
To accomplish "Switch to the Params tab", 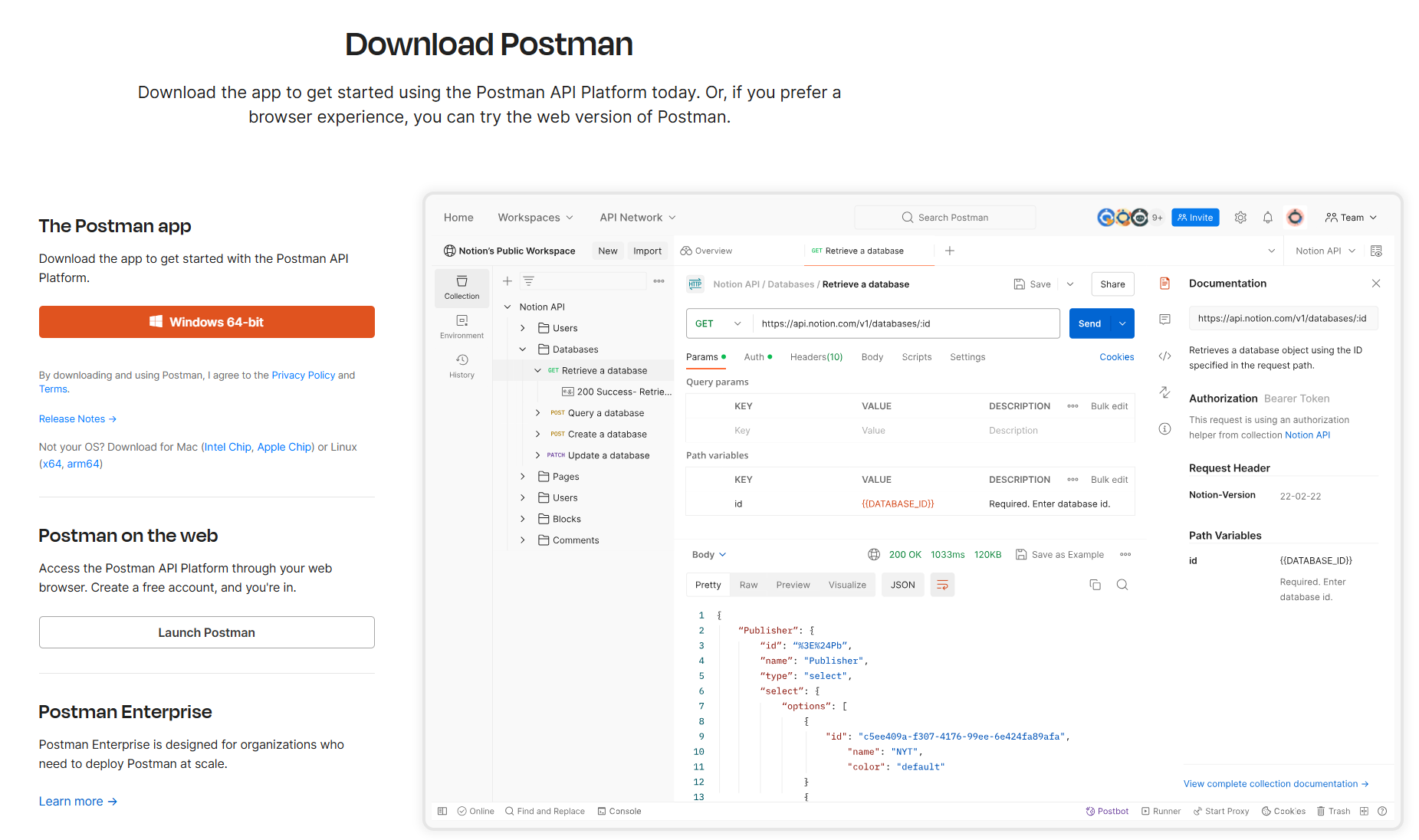I will 705,357.
